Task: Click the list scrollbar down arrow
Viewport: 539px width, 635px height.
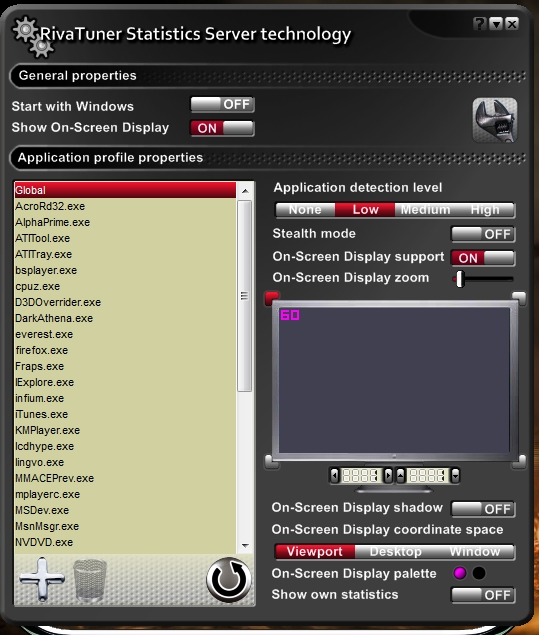Action: 245,546
